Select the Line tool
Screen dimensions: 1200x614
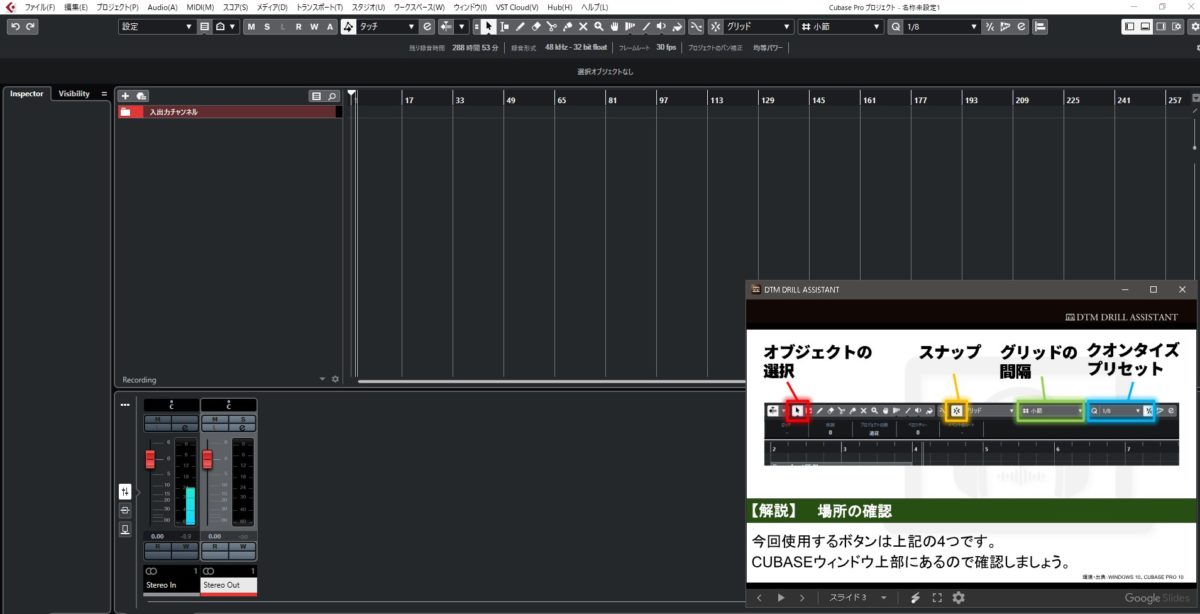pos(646,27)
